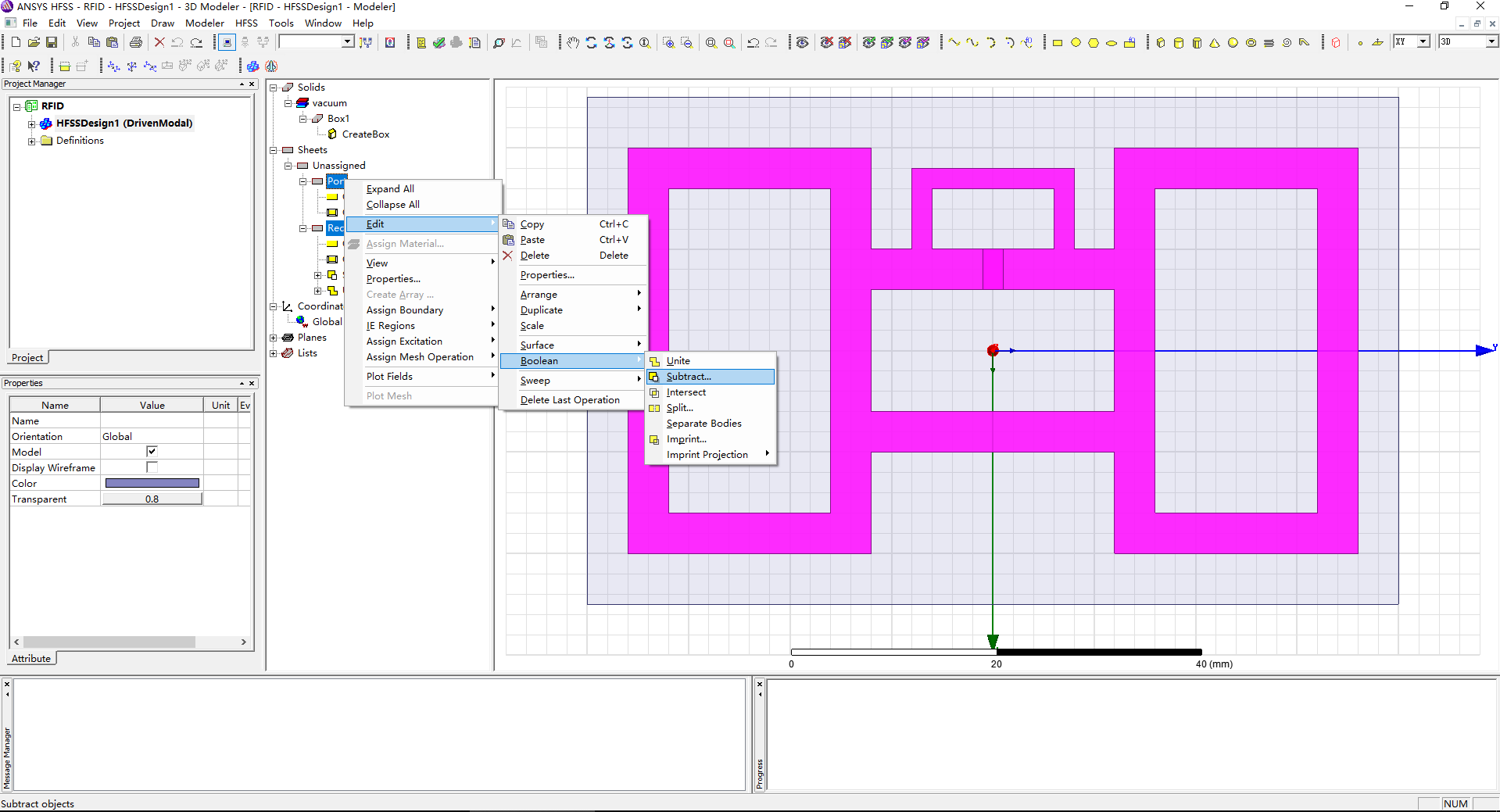Screen dimensions: 1500x812
Task: Enable the Display Wireframe checkbox
Action: click(x=152, y=467)
